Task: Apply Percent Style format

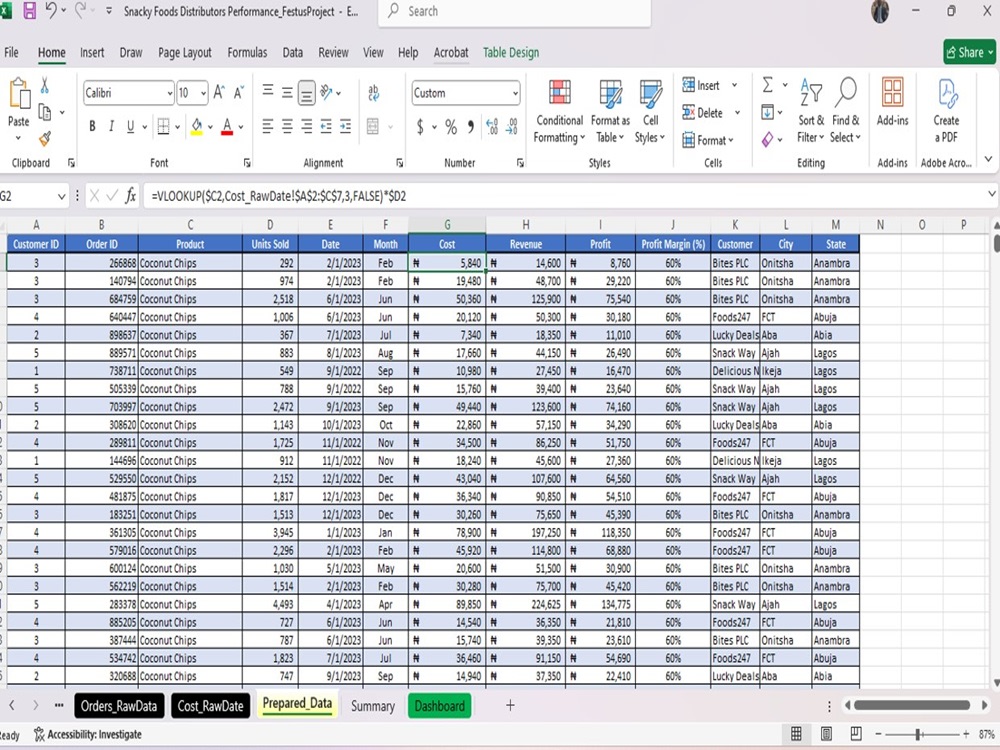Action: (451, 126)
